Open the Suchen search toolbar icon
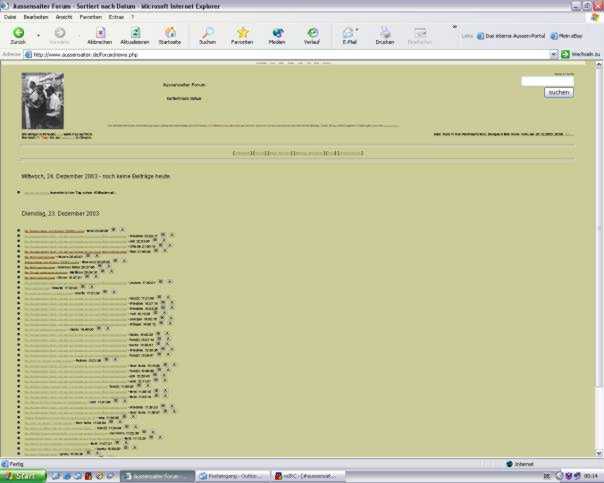Image resolution: width=604 pixels, height=483 pixels. click(207, 33)
